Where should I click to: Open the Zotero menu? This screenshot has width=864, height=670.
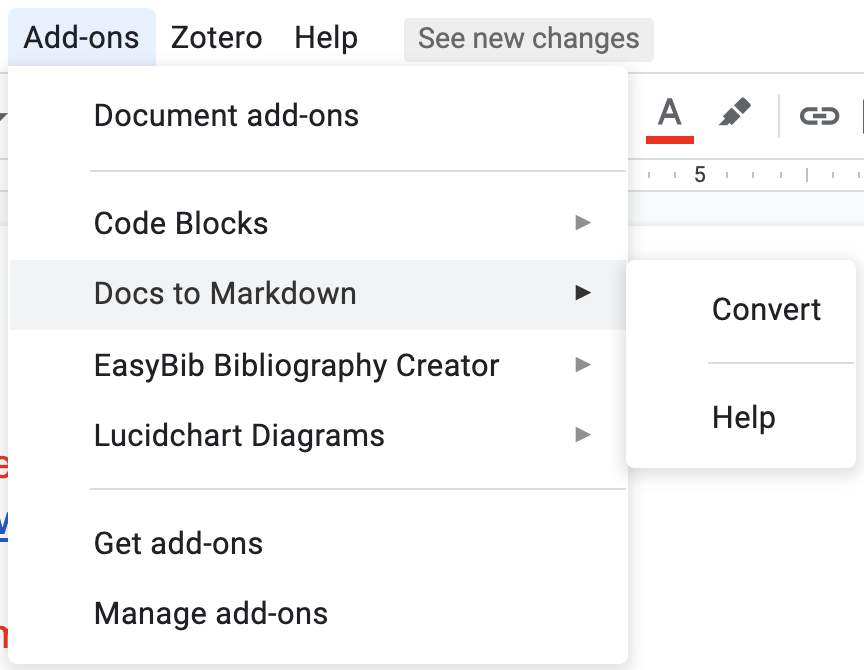(216, 37)
